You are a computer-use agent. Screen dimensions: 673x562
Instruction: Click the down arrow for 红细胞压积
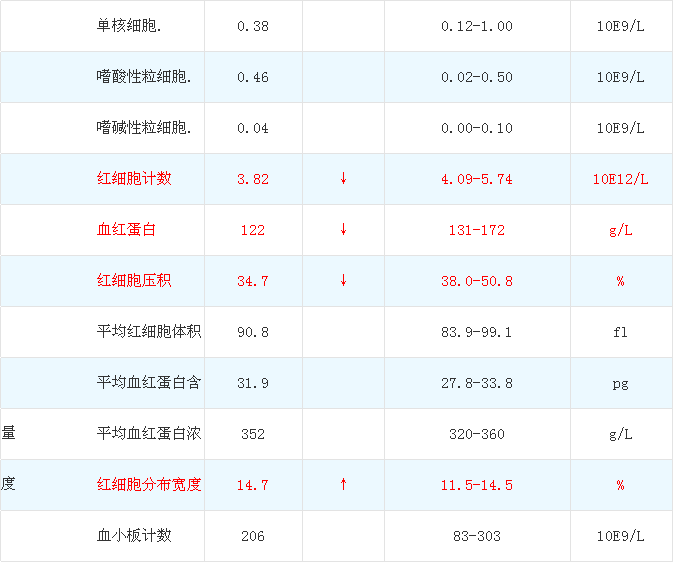point(343,281)
